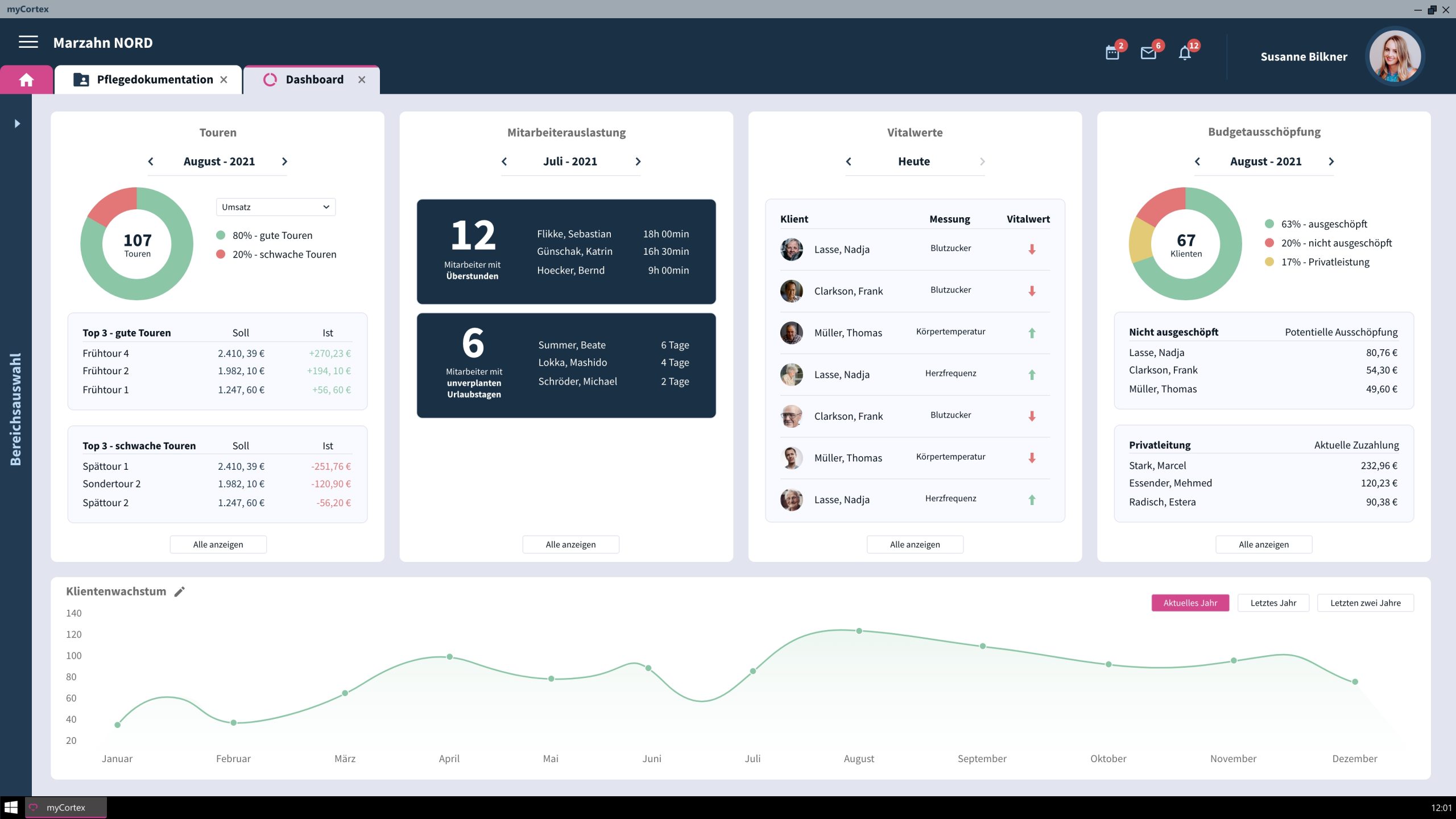Click Alle anzeigen under Vitalwerte
This screenshot has height=819, width=1456.
[x=915, y=544]
